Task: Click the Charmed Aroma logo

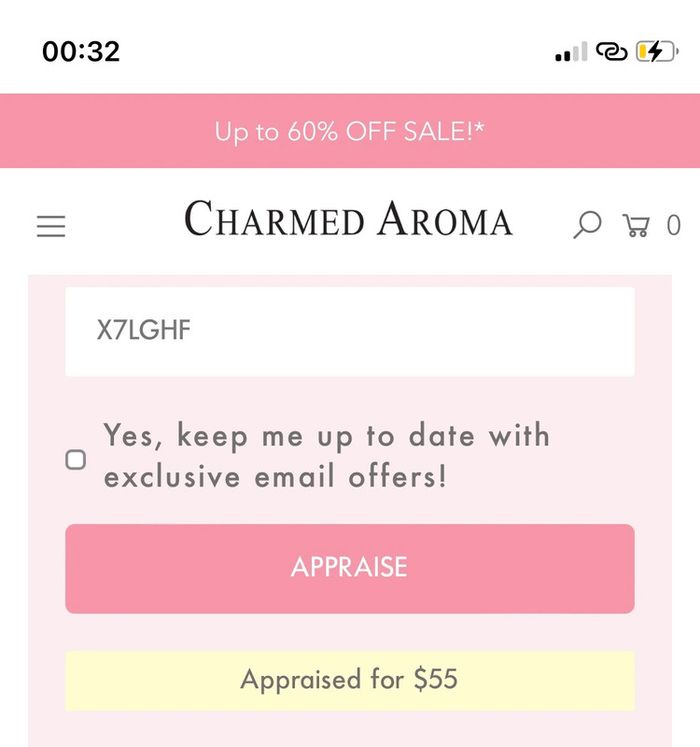Action: click(x=348, y=219)
